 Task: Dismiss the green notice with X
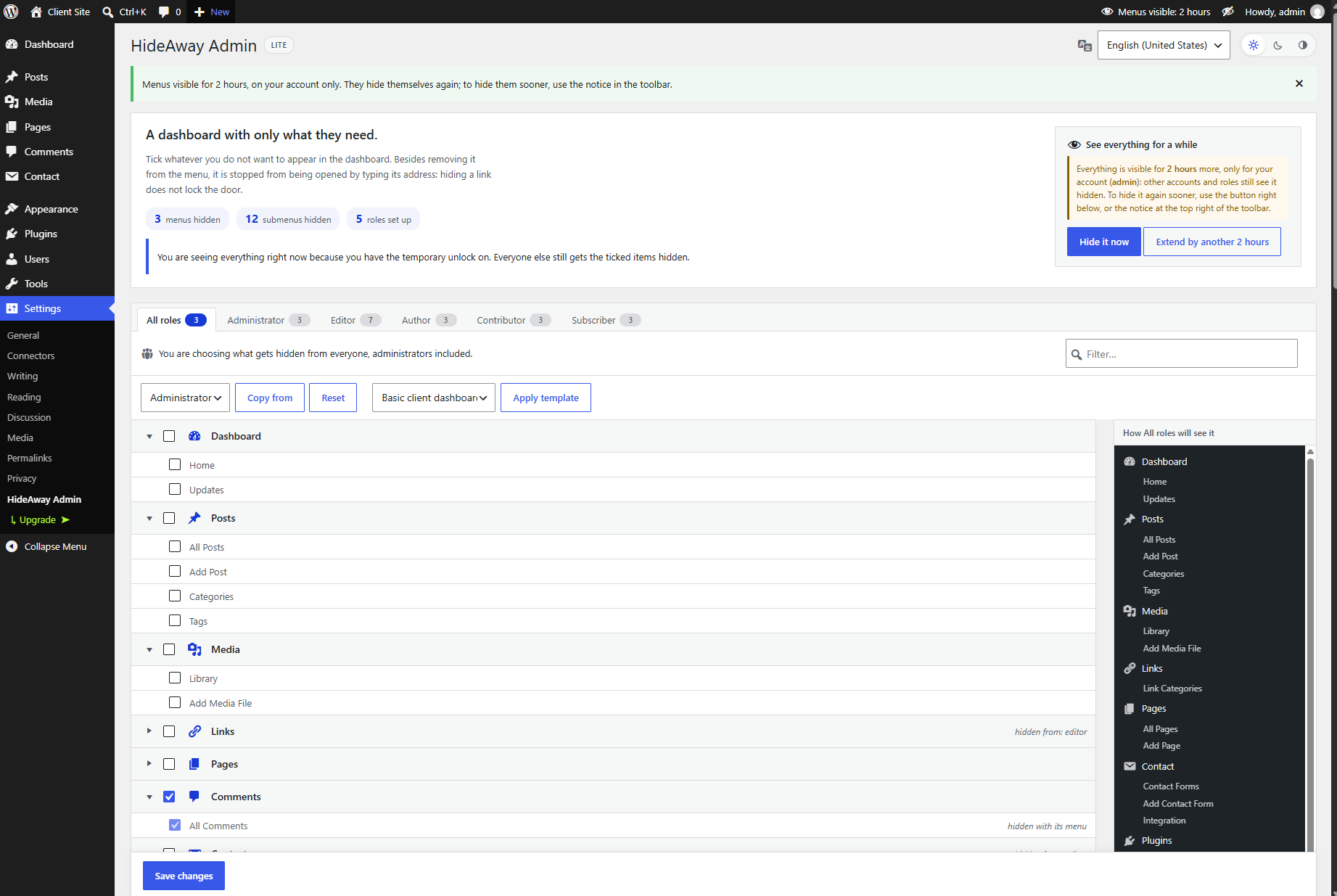1299,83
